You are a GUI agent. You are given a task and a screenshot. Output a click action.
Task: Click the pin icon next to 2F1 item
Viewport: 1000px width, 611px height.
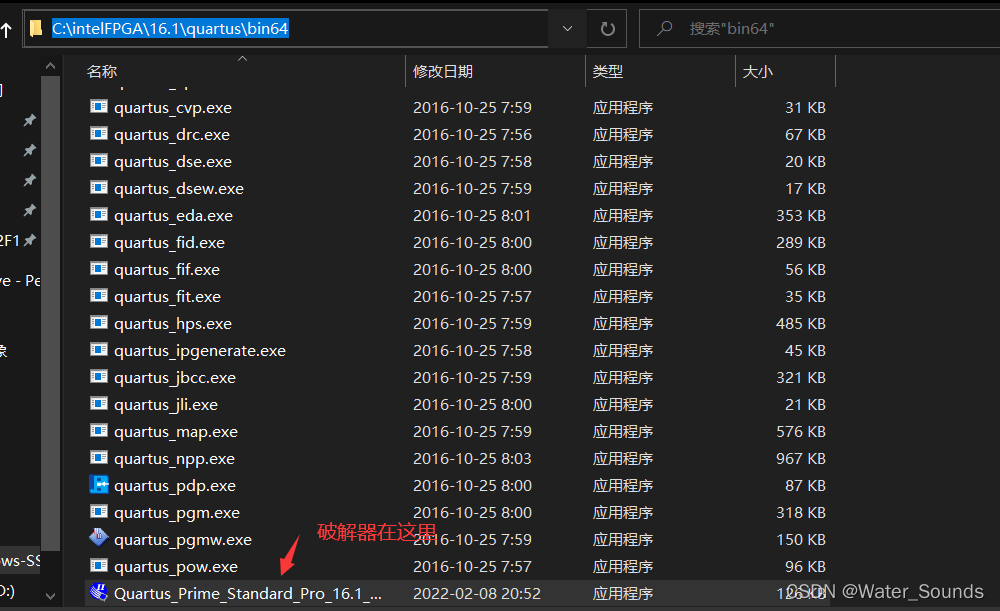tap(30, 240)
